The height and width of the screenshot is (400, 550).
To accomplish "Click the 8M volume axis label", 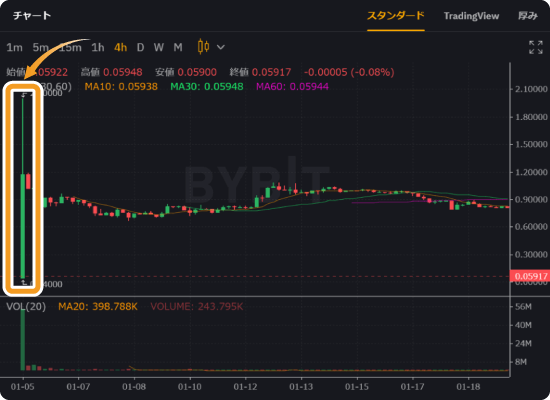I will point(521,362).
